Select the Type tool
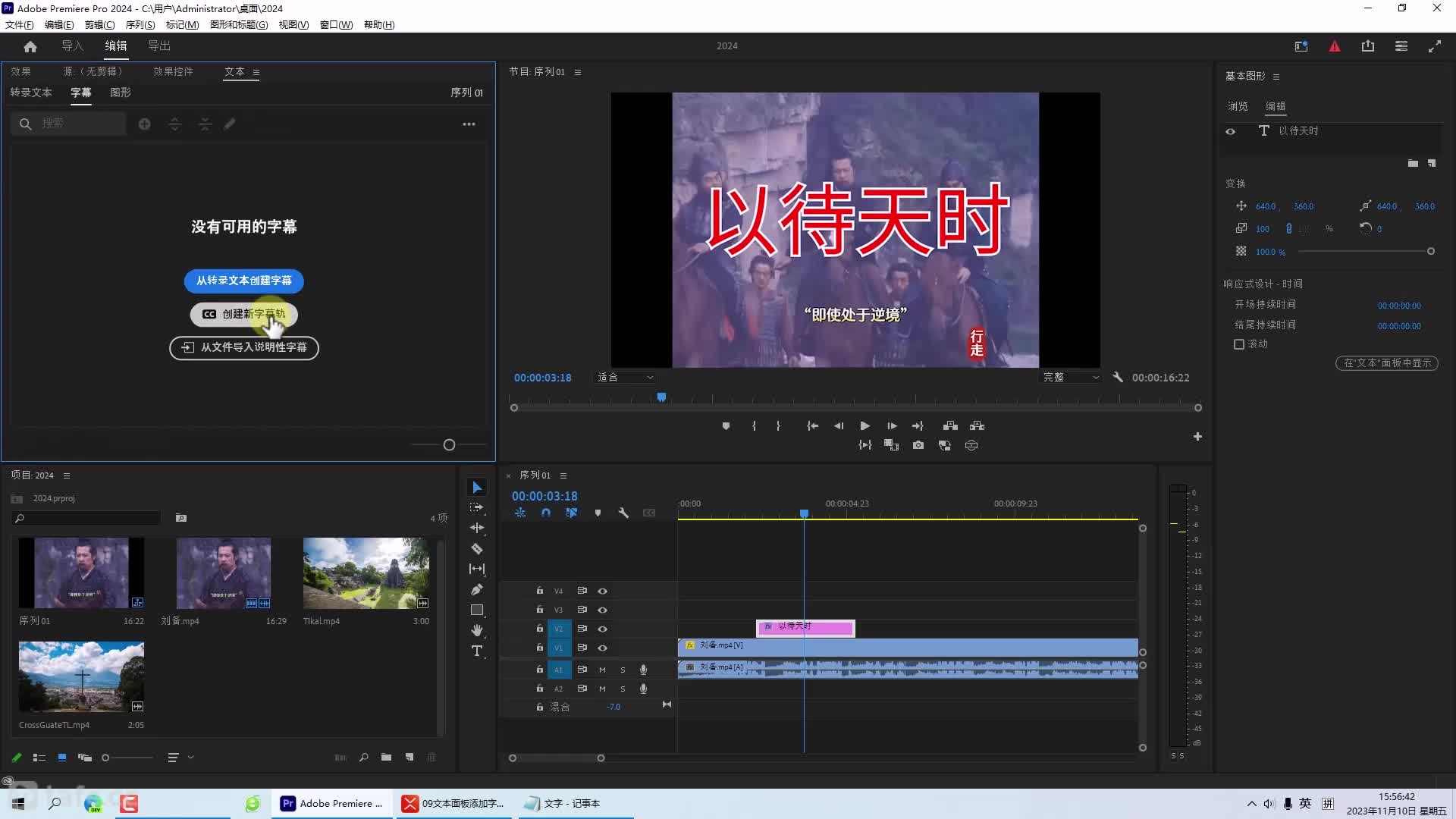1456x819 pixels. tap(477, 651)
